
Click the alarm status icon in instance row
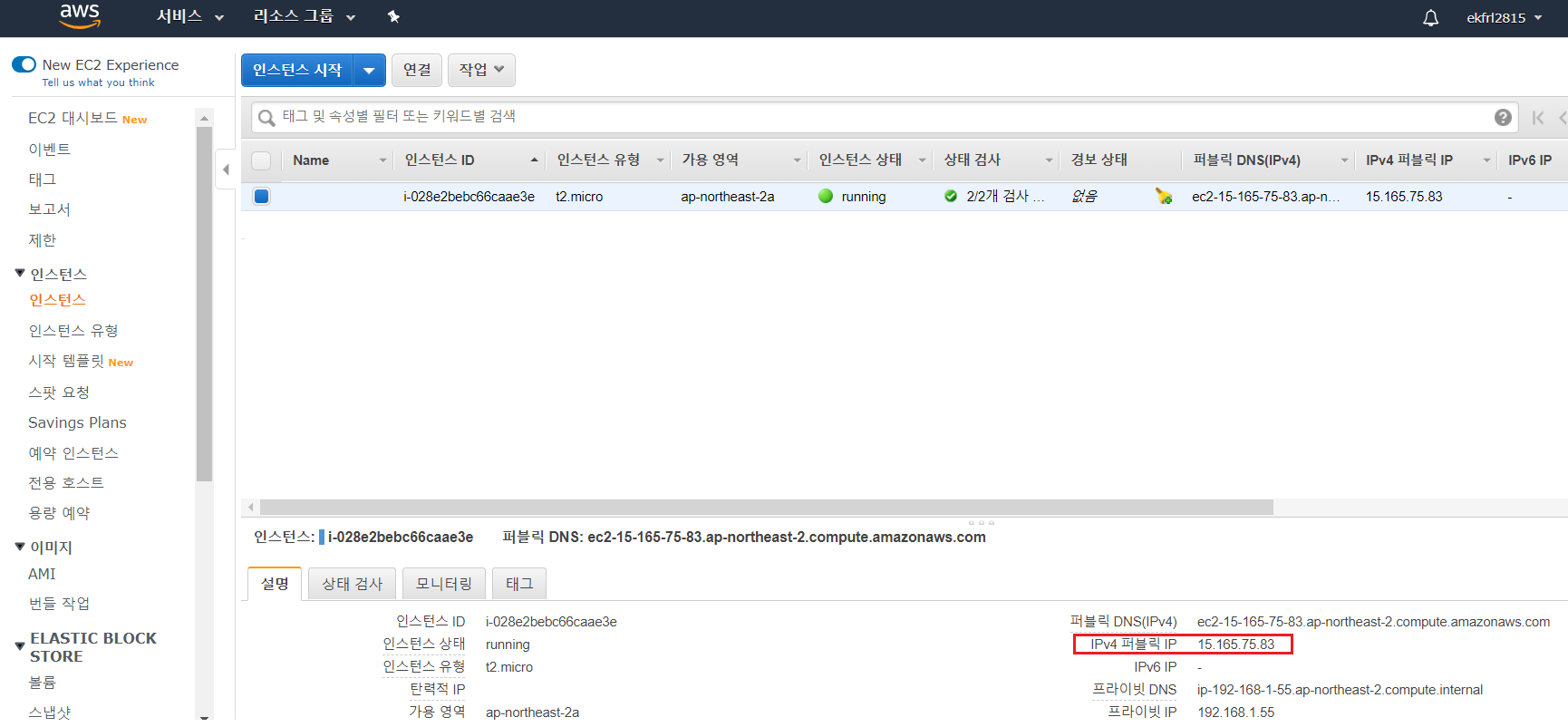pyautogui.click(x=1164, y=196)
